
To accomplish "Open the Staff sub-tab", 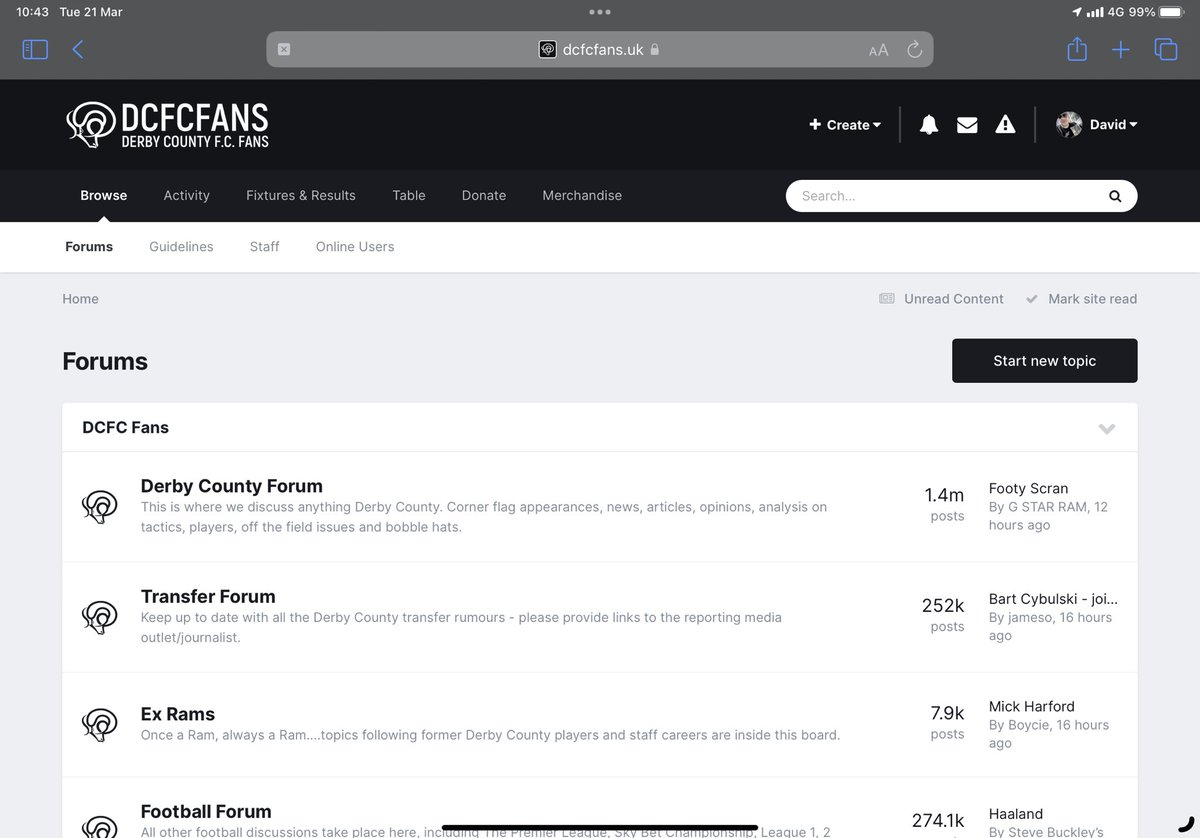I will [265, 246].
